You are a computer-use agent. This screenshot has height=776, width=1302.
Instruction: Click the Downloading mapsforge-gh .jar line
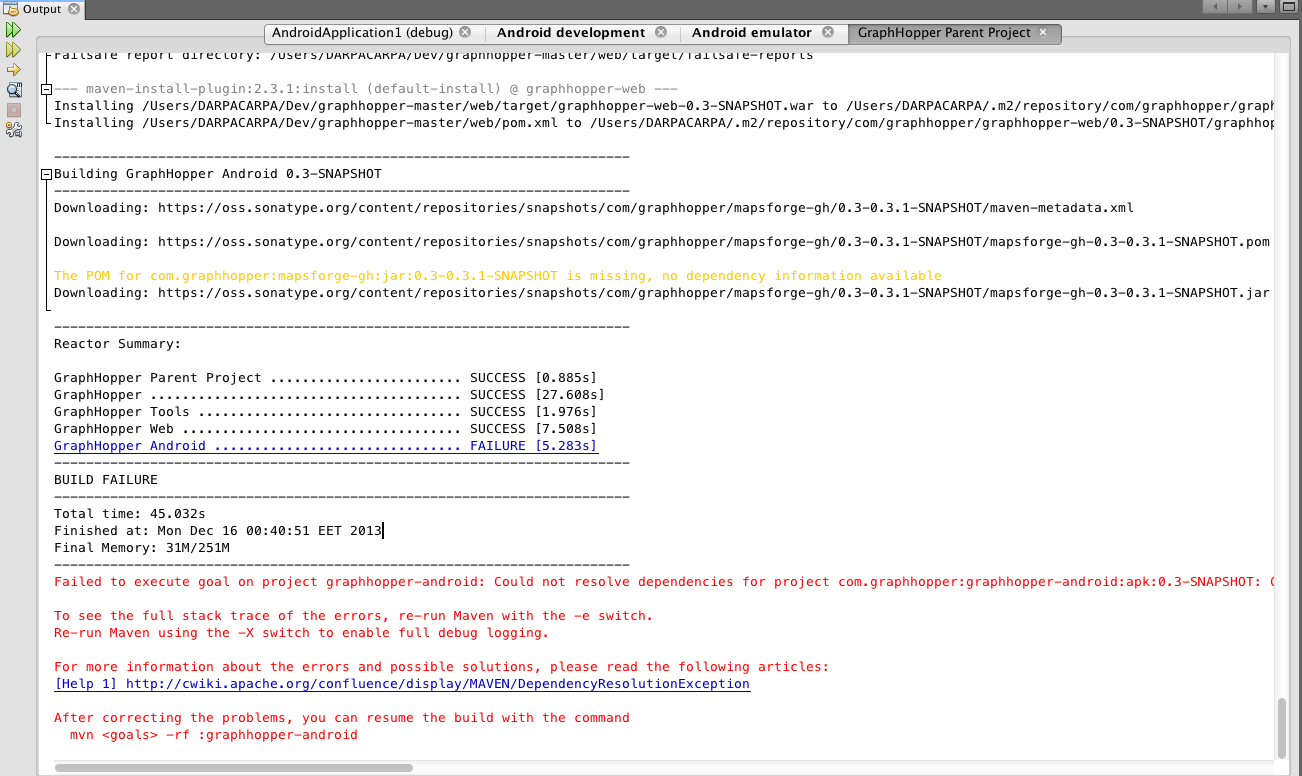point(662,293)
